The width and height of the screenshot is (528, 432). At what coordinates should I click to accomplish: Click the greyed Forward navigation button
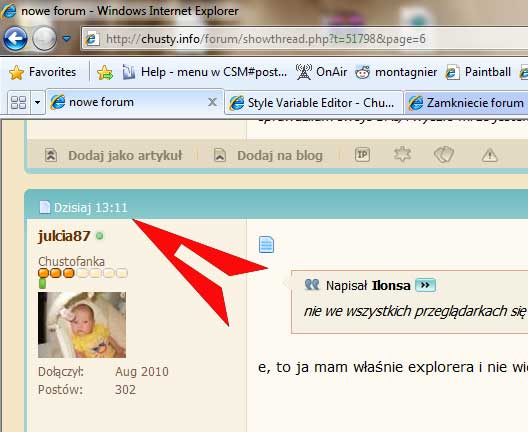(44, 39)
